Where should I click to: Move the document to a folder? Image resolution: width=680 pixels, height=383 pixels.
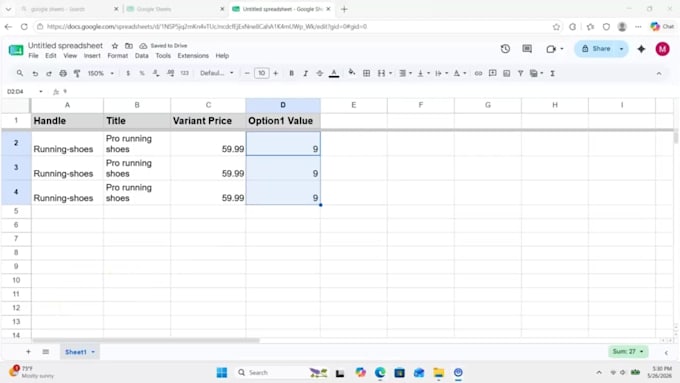point(129,46)
